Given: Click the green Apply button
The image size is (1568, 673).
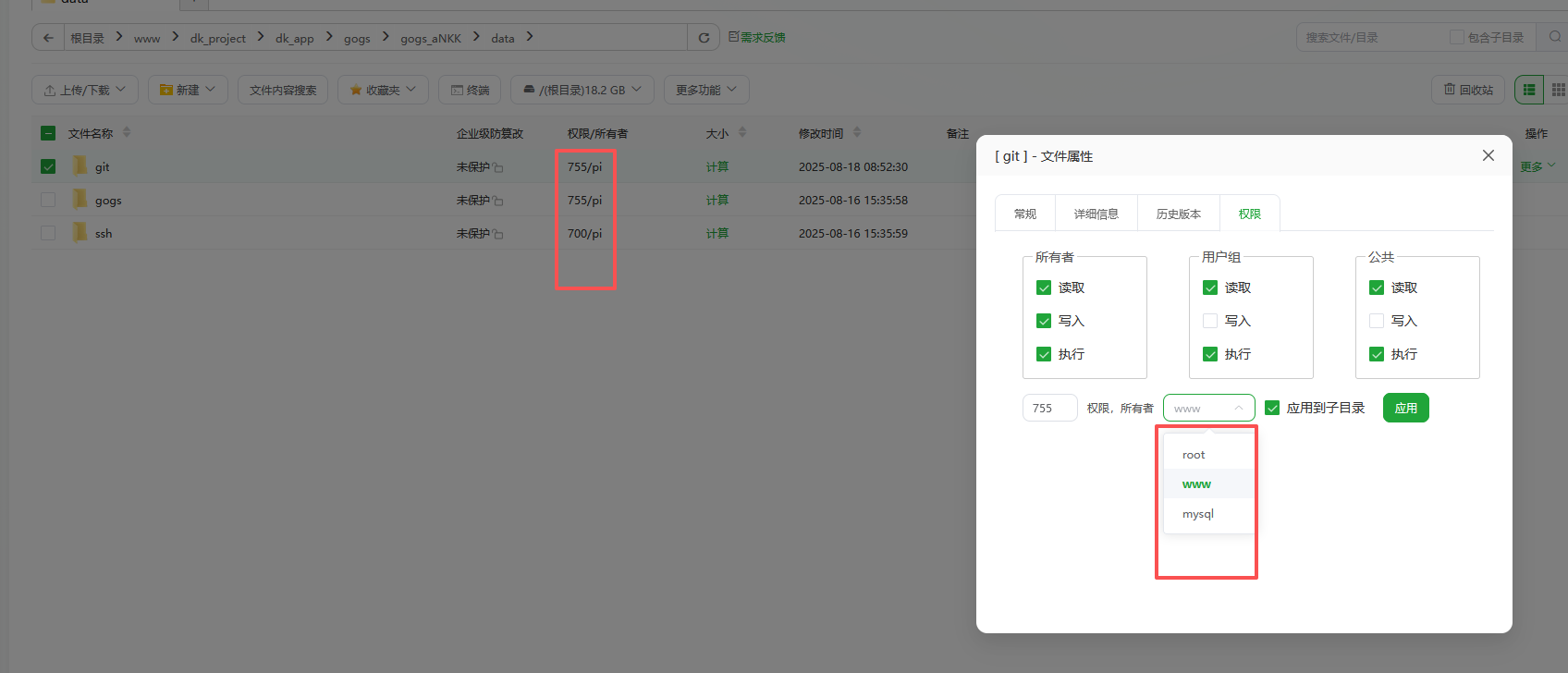Looking at the screenshot, I should pos(1406,408).
